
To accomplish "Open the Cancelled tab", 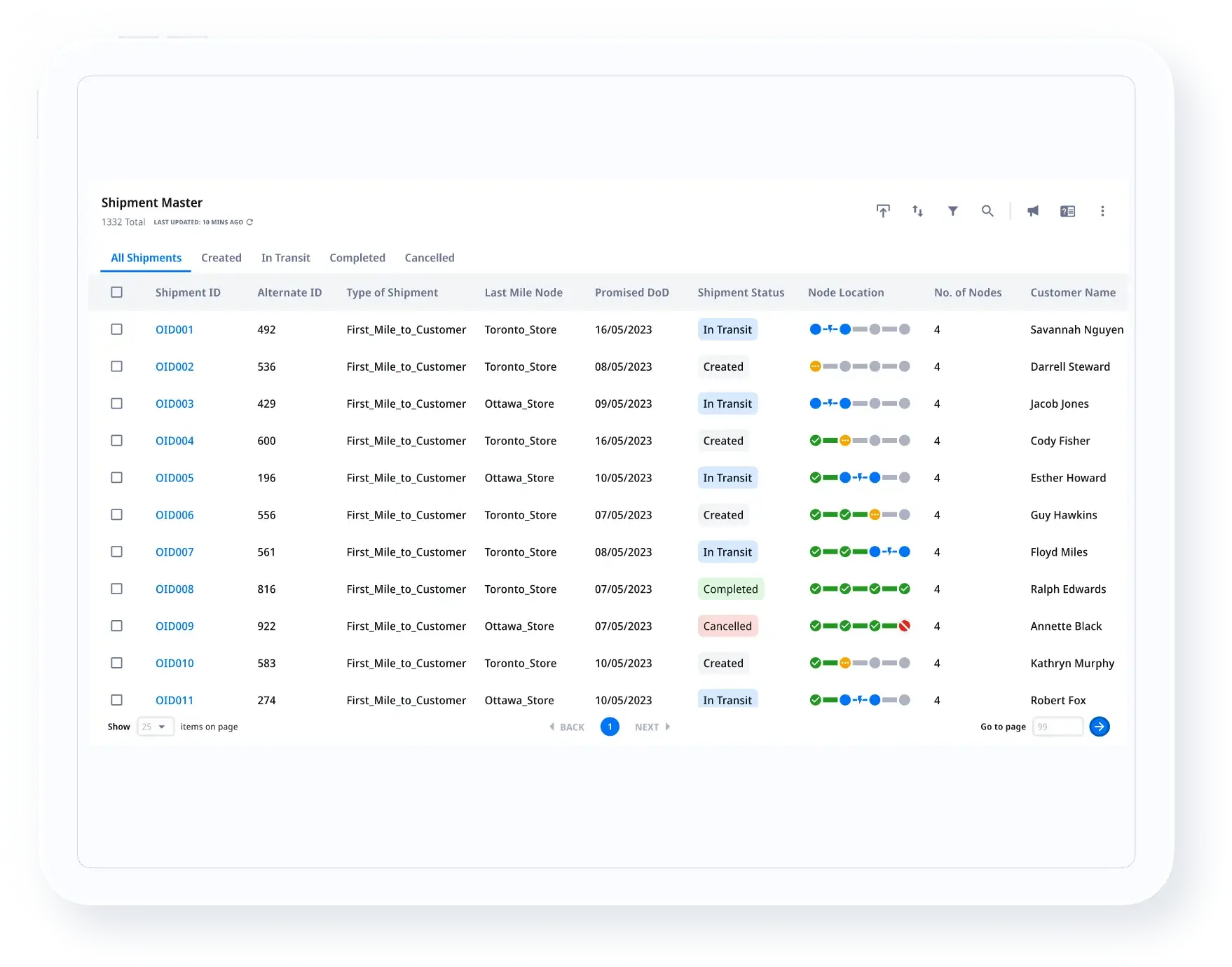I will pyautogui.click(x=429, y=258).
